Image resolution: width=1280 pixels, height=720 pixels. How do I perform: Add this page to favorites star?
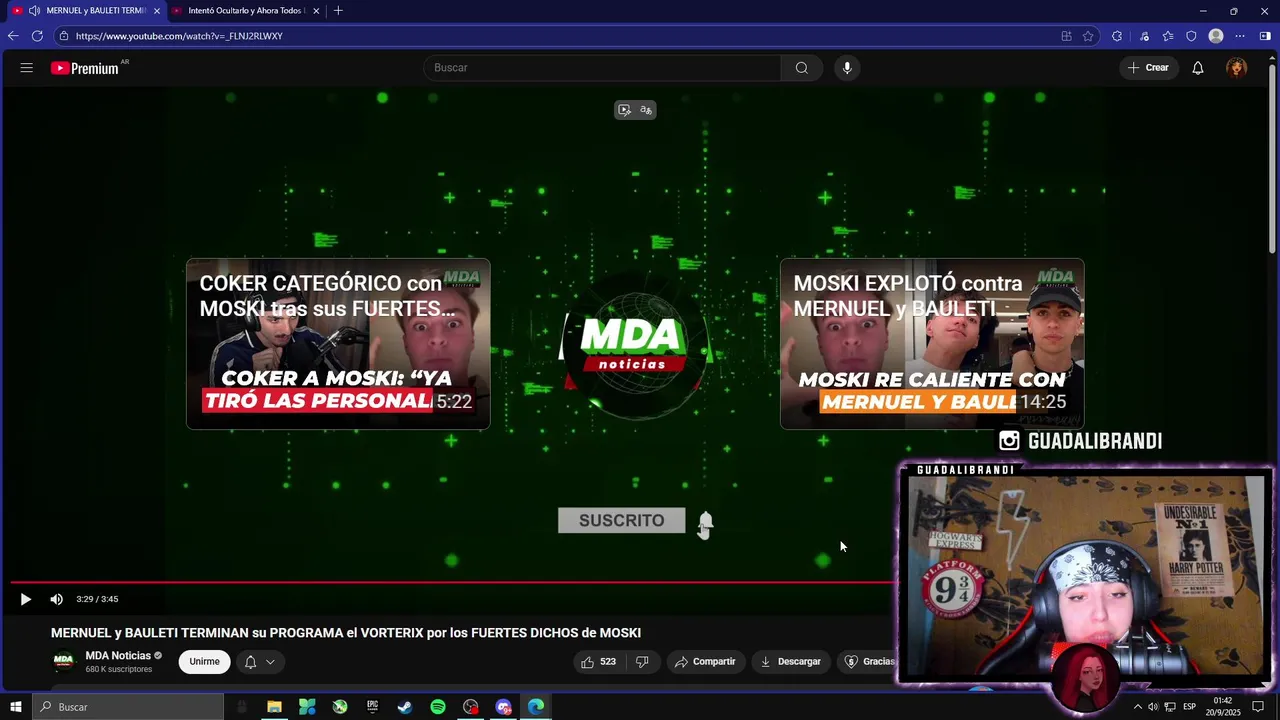(x=1088, y=36)
